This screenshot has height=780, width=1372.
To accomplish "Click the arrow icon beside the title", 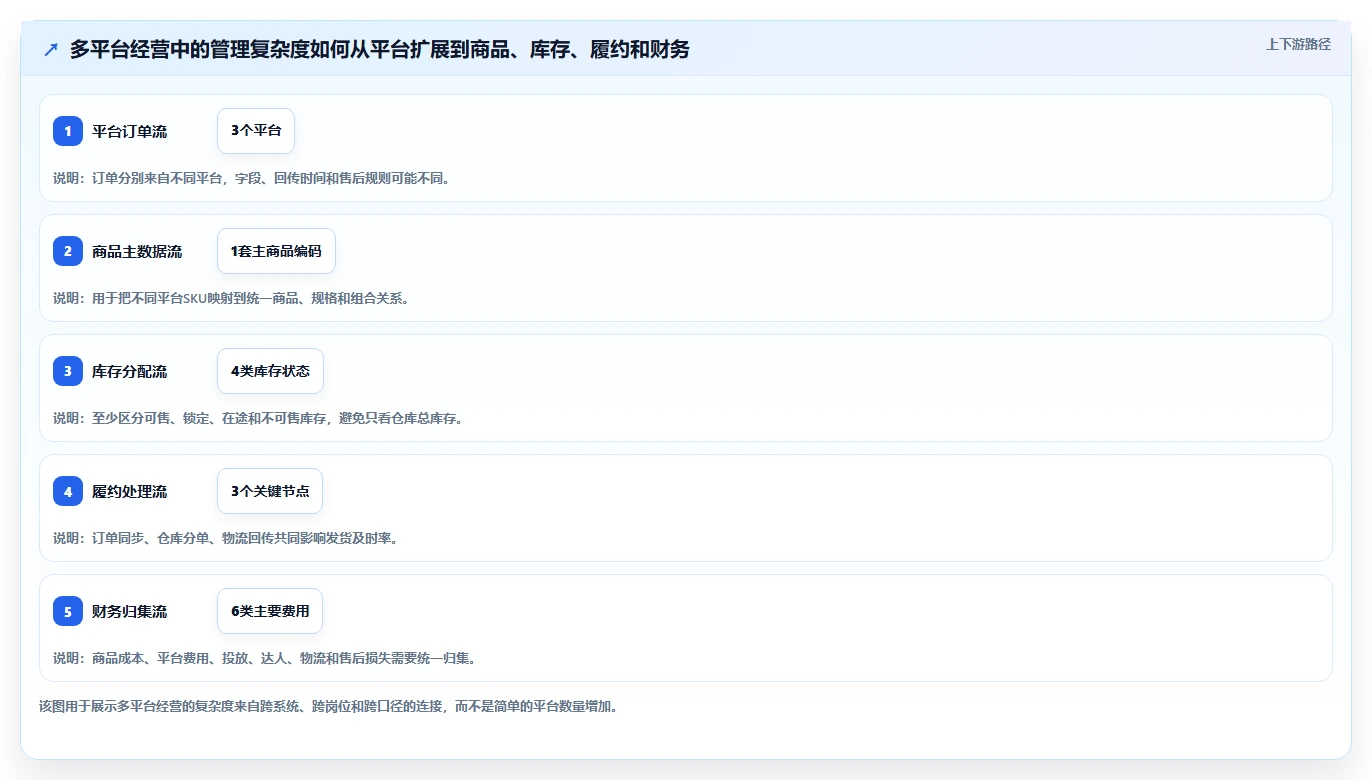I will (x=50, y=49).
